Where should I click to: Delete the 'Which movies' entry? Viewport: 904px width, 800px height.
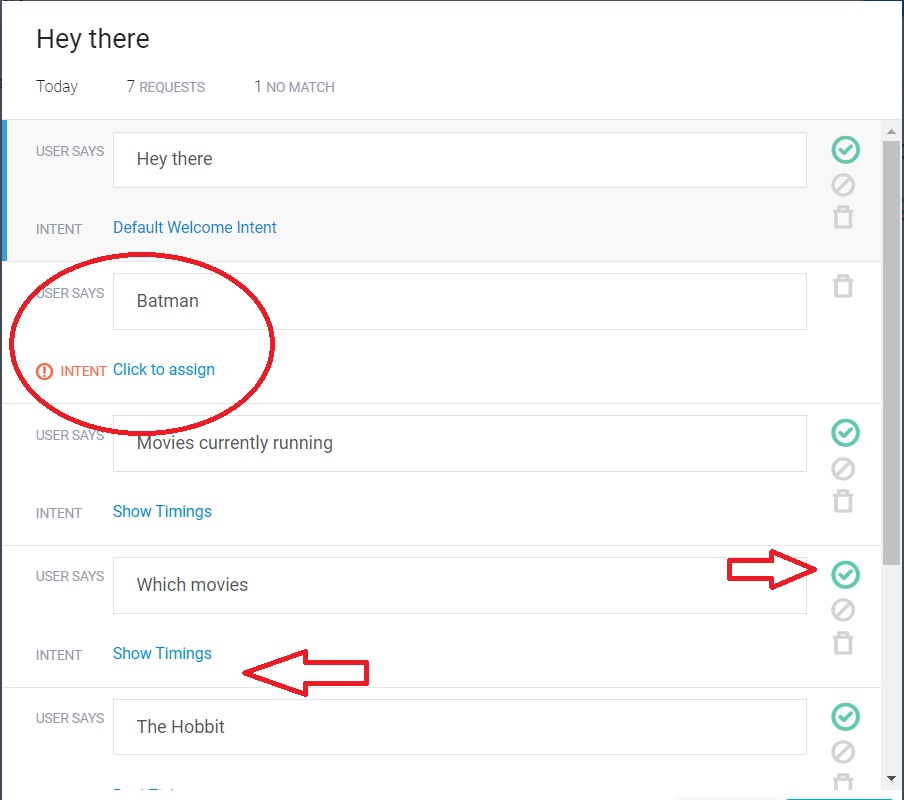click(843, 643)
